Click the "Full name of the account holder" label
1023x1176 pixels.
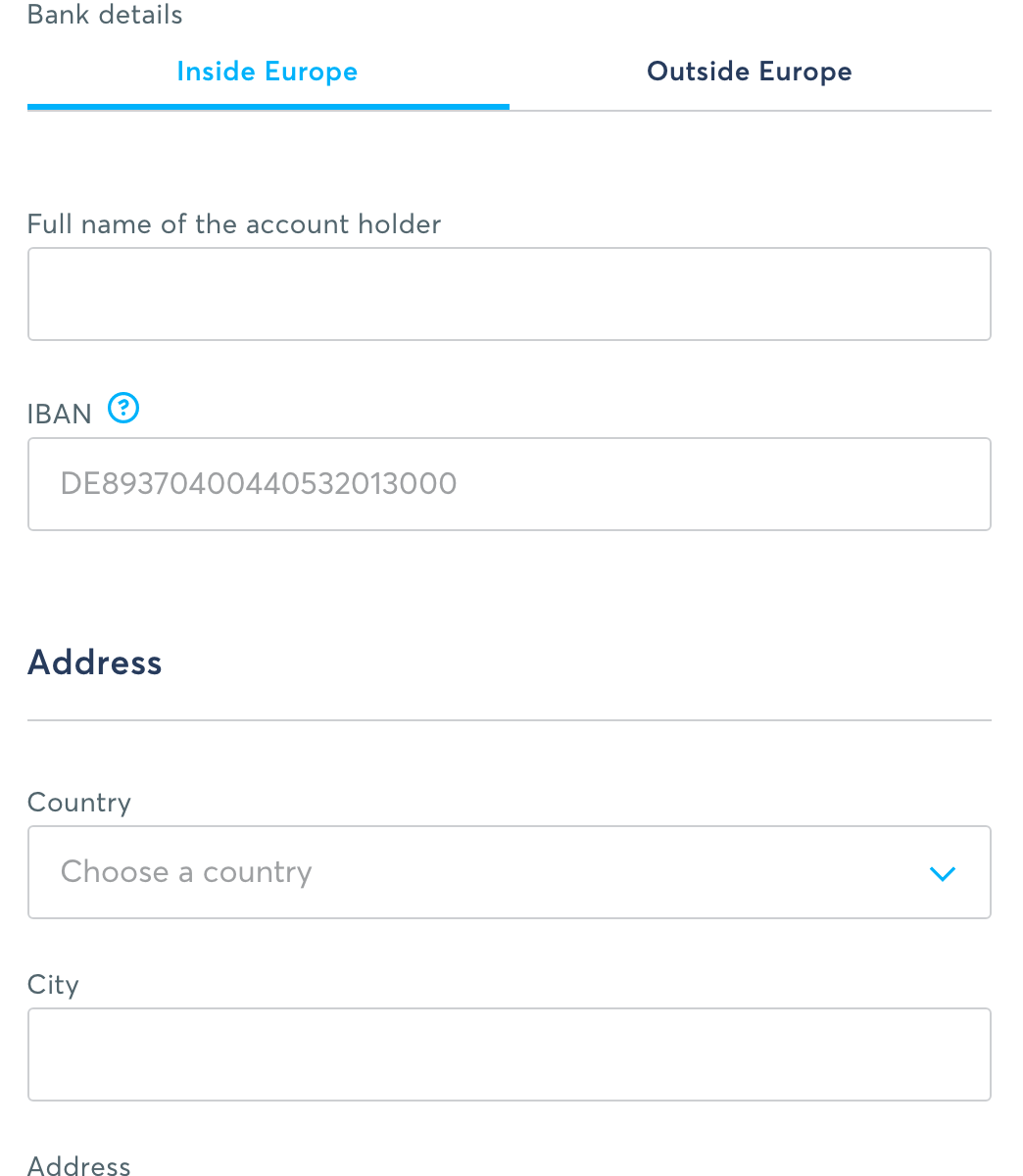click(234, 224)
